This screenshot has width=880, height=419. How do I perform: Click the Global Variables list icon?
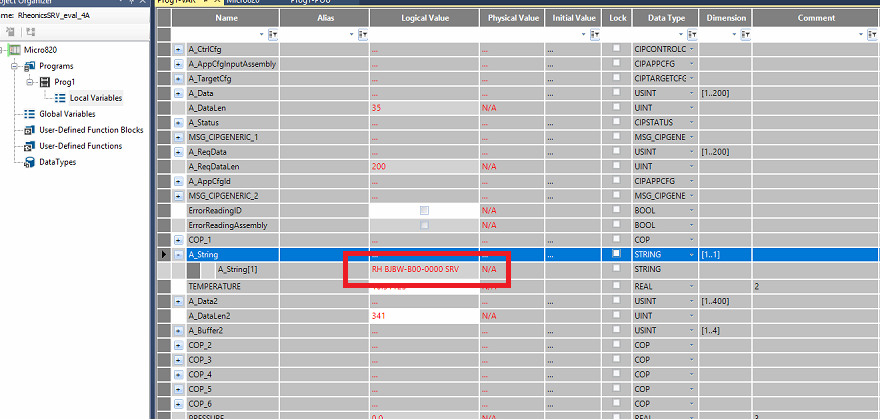coord(30,114)
